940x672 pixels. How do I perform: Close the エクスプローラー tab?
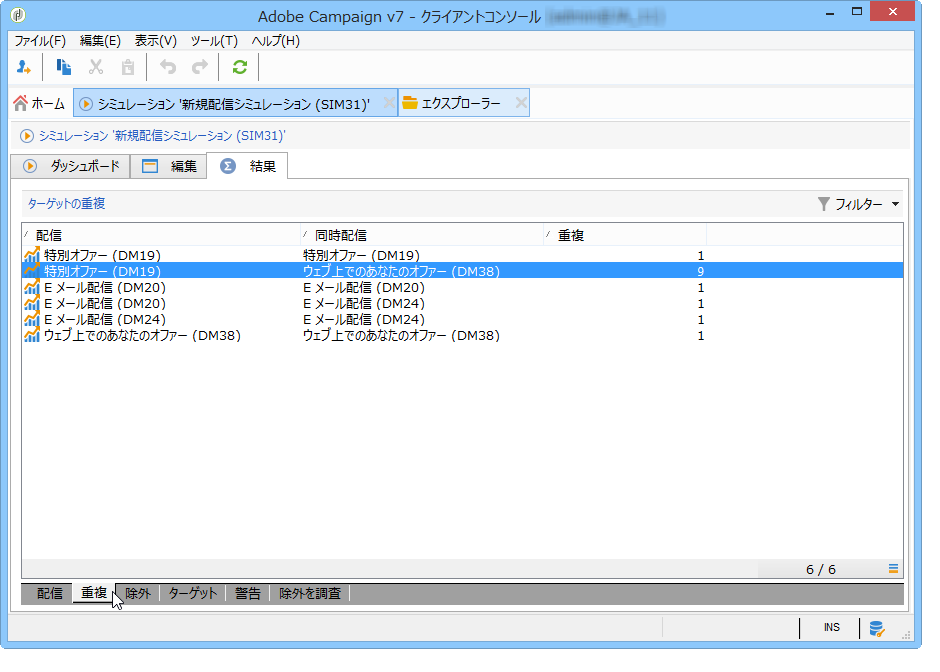click(x=521, y=103)
